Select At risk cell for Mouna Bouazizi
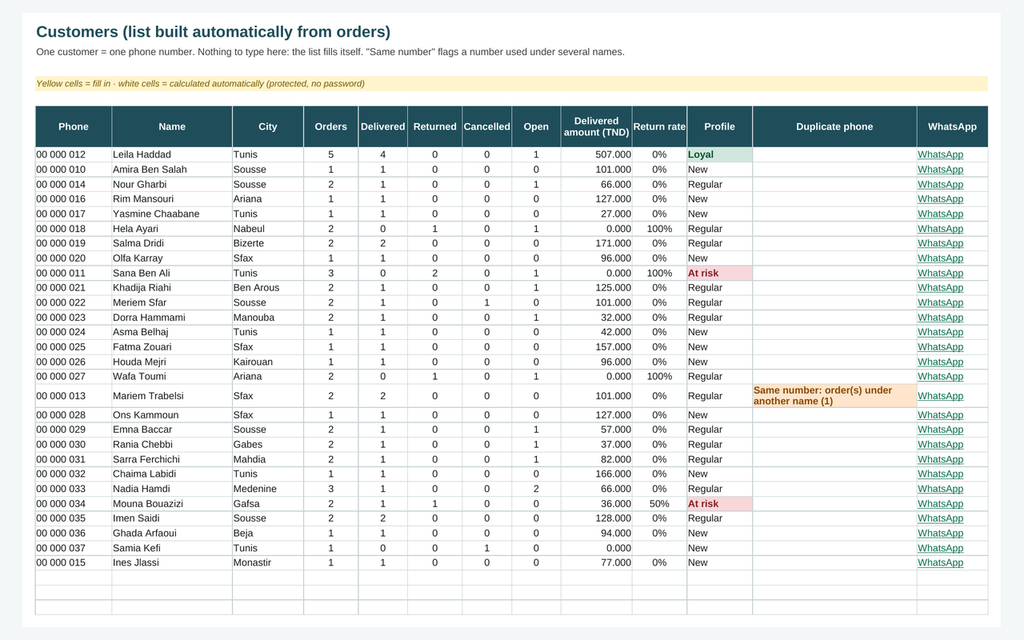The width and height of the screenshot is (1024, 640). pyautogui.click(x=719, y=504)
